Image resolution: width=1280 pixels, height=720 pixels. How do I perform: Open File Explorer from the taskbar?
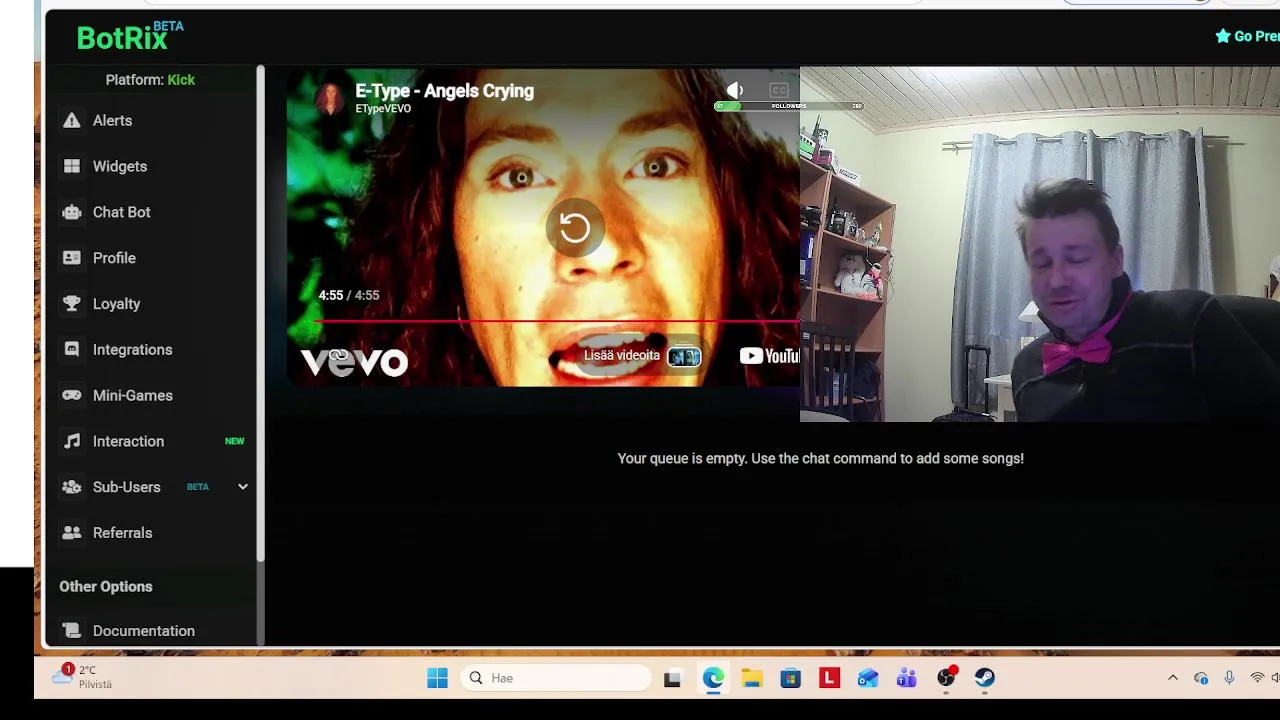coord(752,679)
